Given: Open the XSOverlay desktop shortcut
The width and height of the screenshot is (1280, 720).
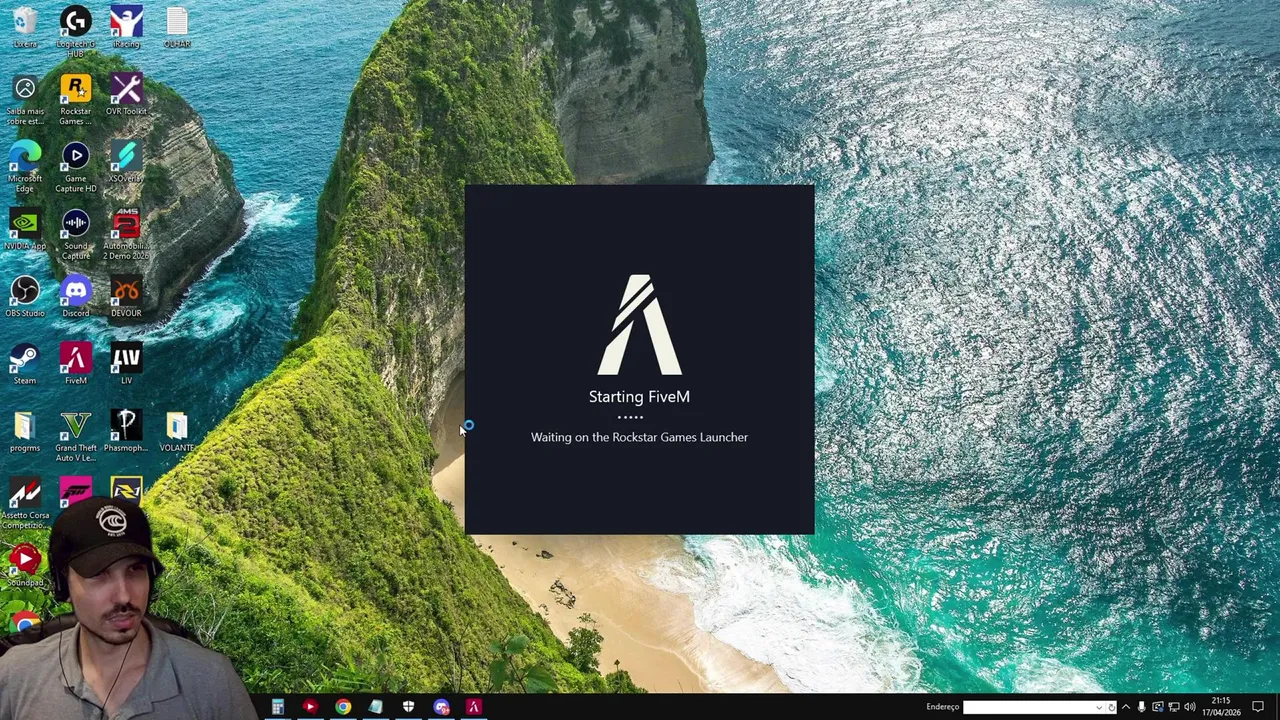Looking at the screenshot, I should coord(126,162).
